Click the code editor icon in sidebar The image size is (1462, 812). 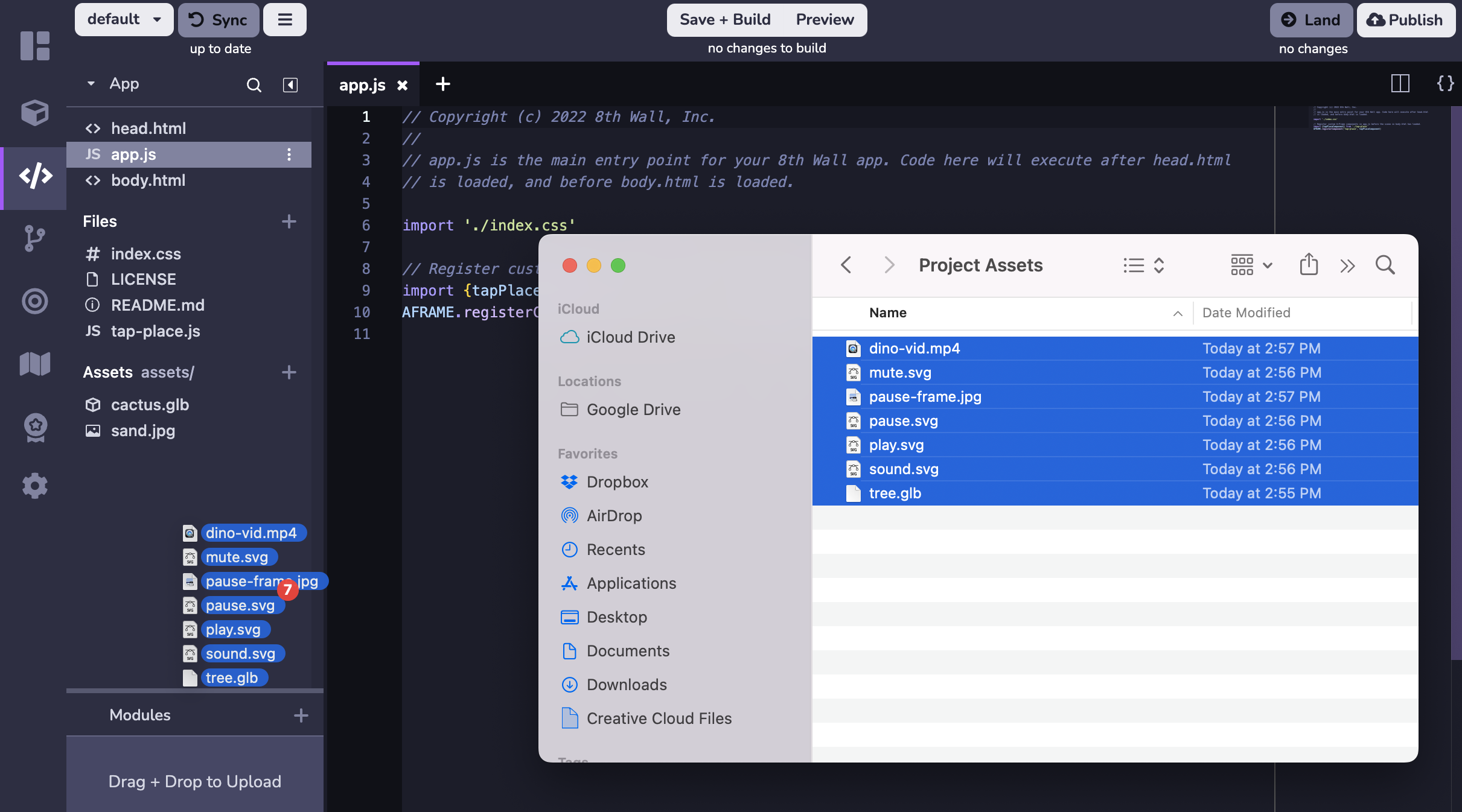pyautogui.click(x=34, y=173)
